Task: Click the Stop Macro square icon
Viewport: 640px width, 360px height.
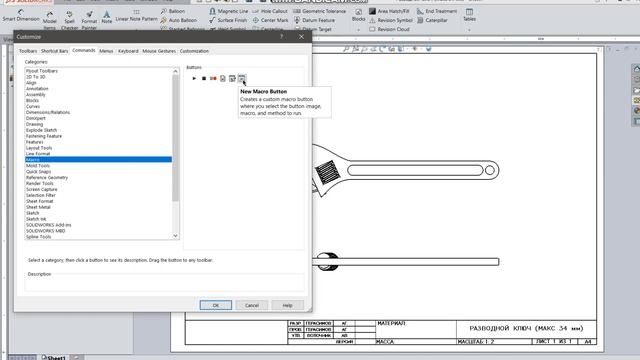Action: pos(204,78)
